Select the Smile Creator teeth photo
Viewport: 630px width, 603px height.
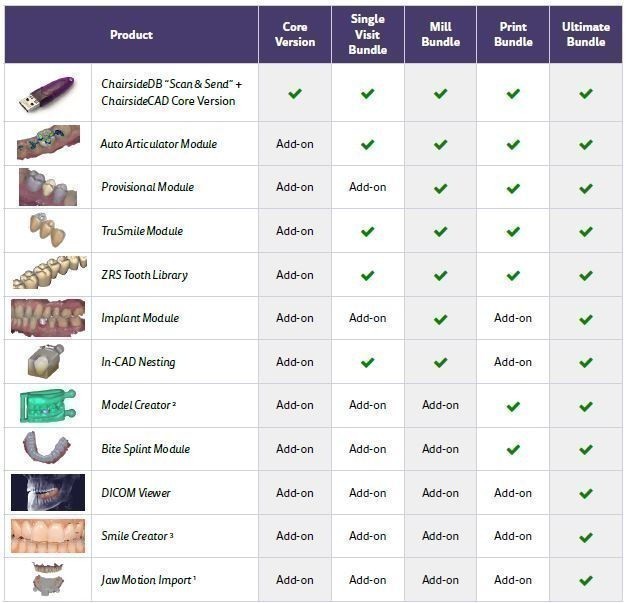coord(48,536)
